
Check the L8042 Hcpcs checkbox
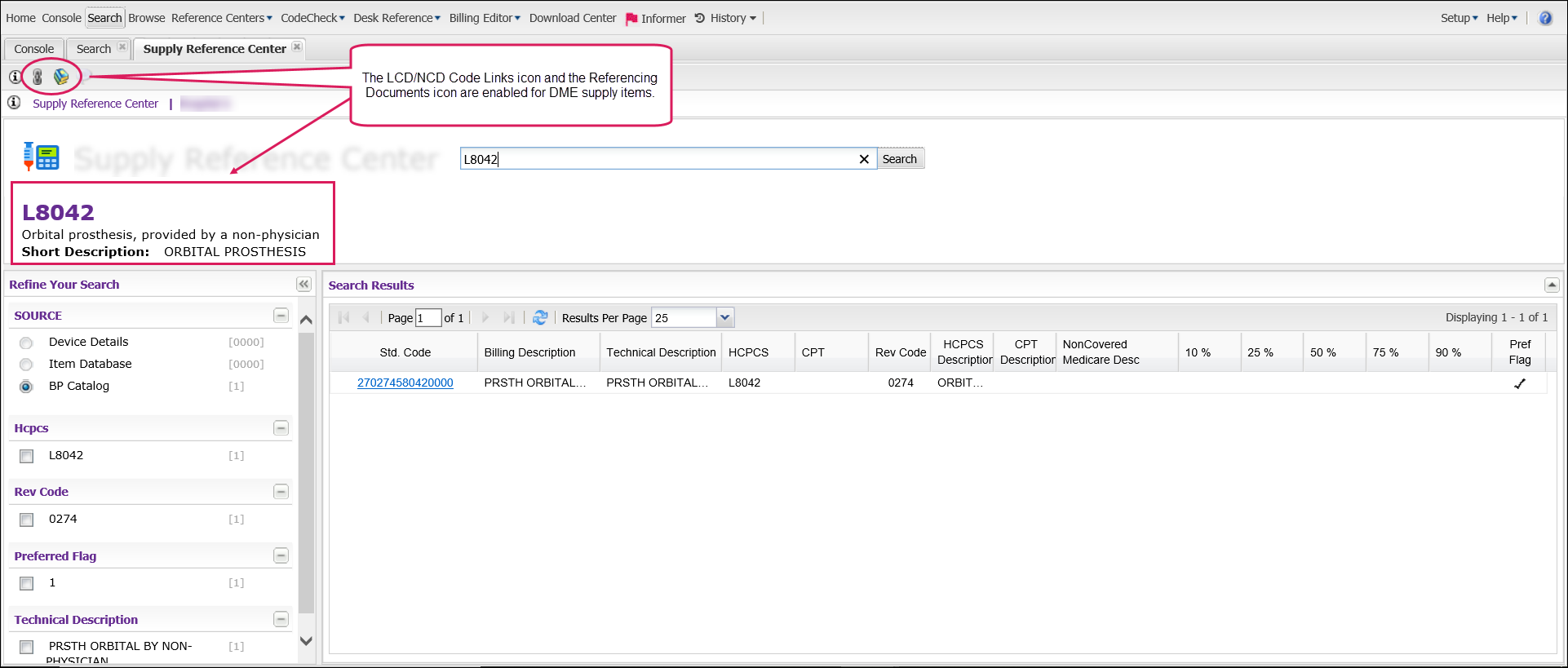coord(27,456)
